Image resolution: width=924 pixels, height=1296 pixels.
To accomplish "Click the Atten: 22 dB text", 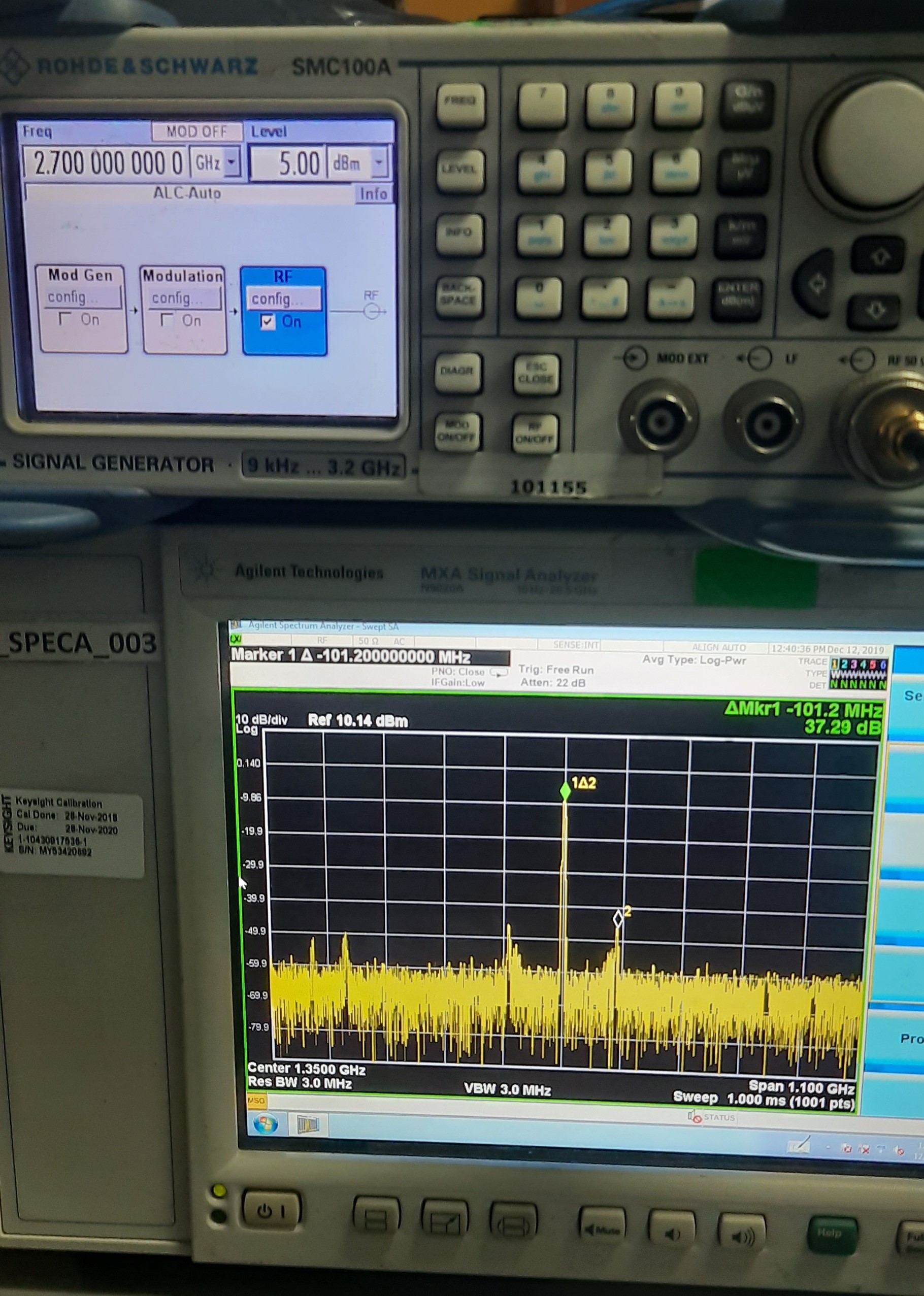I will pyautogui.click(x=552, y=682).
